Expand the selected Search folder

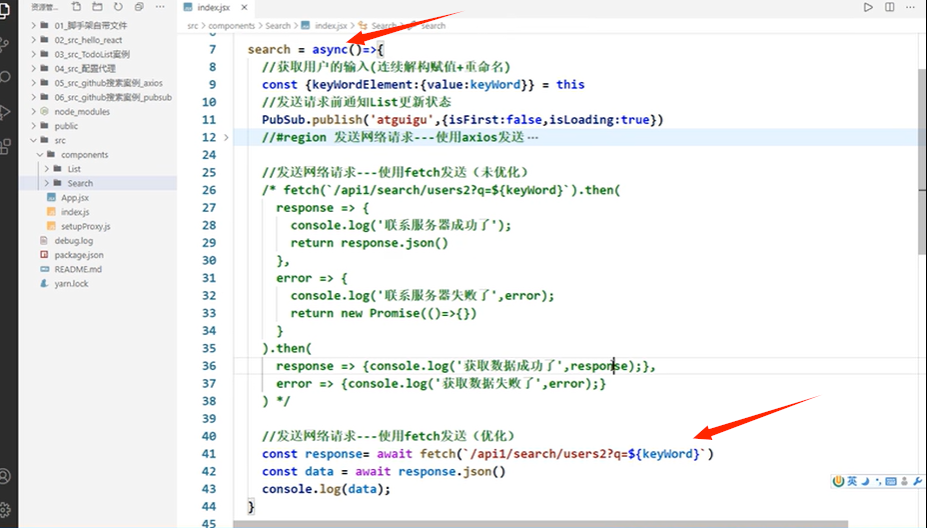point(80,183)
